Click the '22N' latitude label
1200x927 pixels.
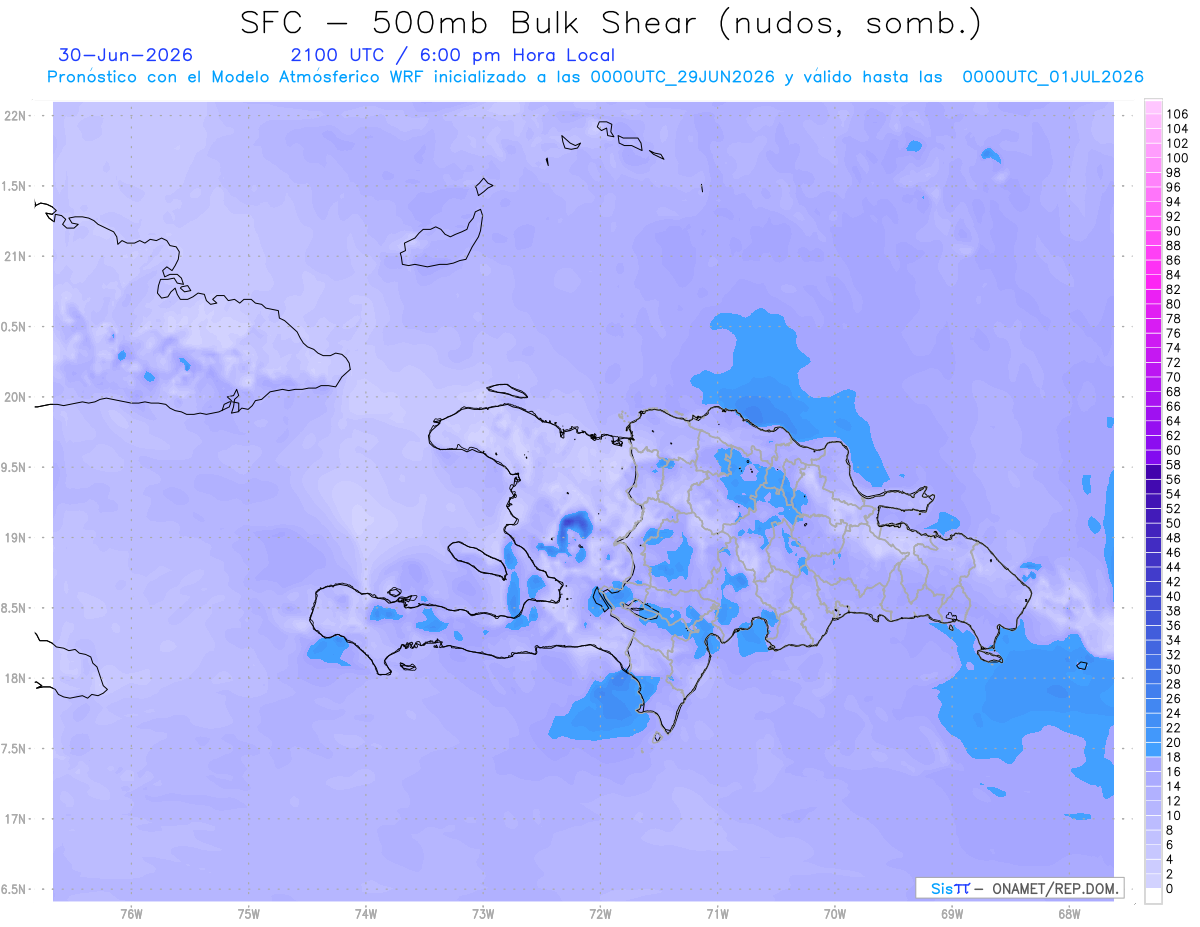15,116
